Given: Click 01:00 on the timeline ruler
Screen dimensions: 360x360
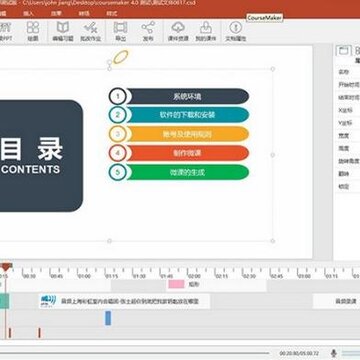Looking at the screenshot, I should pos(84,276).
